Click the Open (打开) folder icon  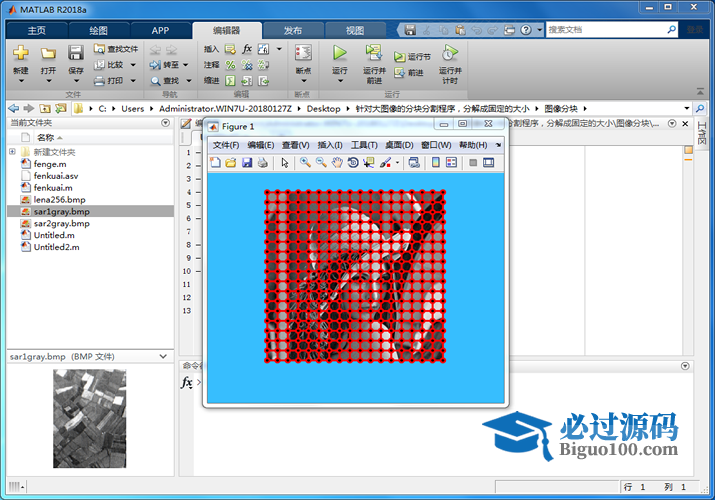click(48, 53)
